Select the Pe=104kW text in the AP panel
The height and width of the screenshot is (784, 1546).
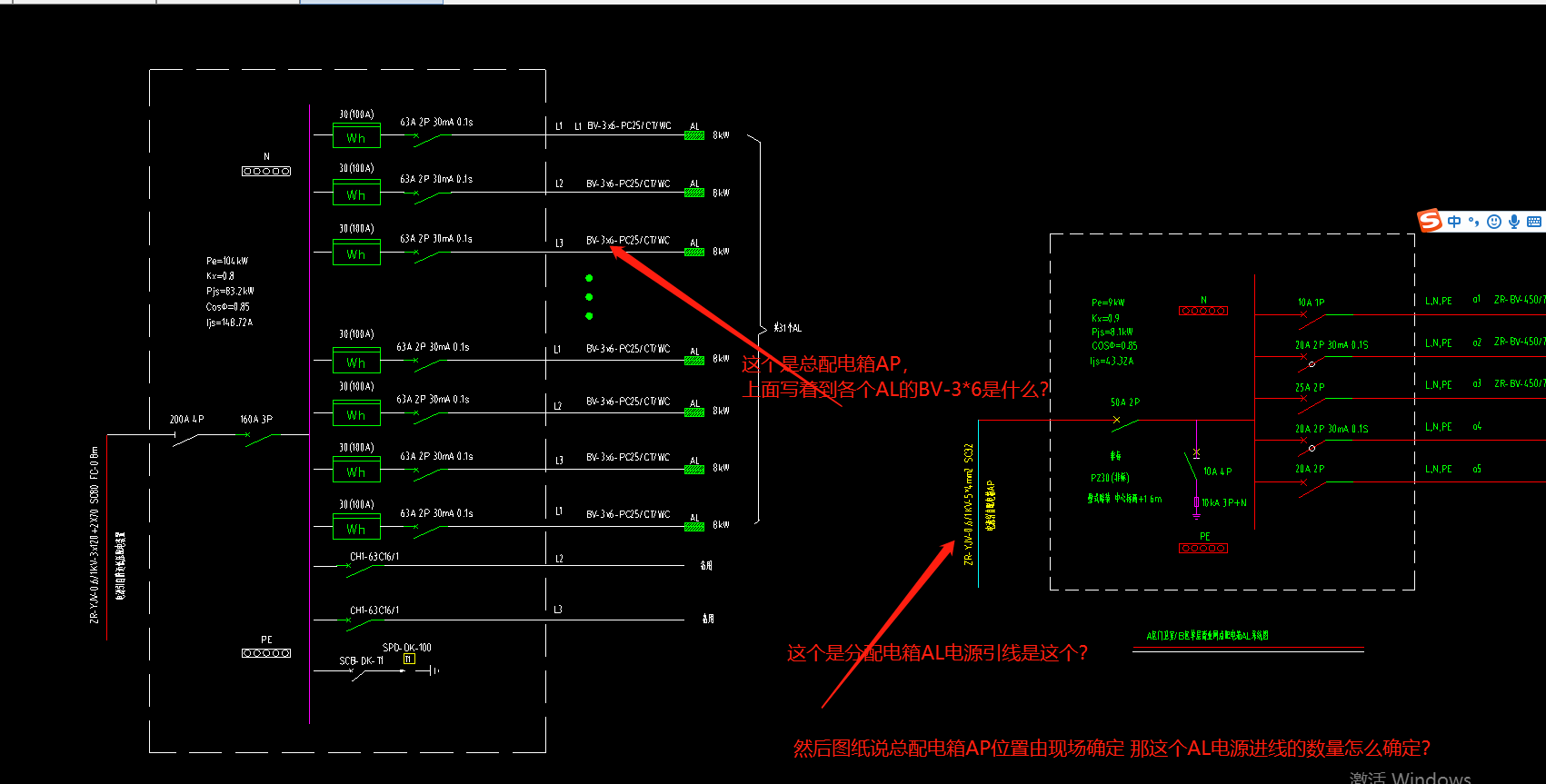tap(227, 261)
